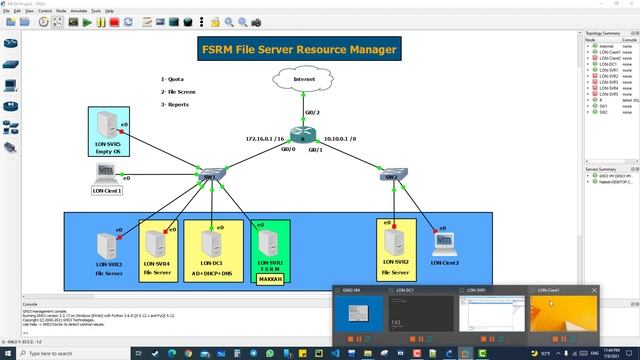Viewport: 640px width, 360px height.
Task: Take a screenshot with camera icon
Action: 256,22
